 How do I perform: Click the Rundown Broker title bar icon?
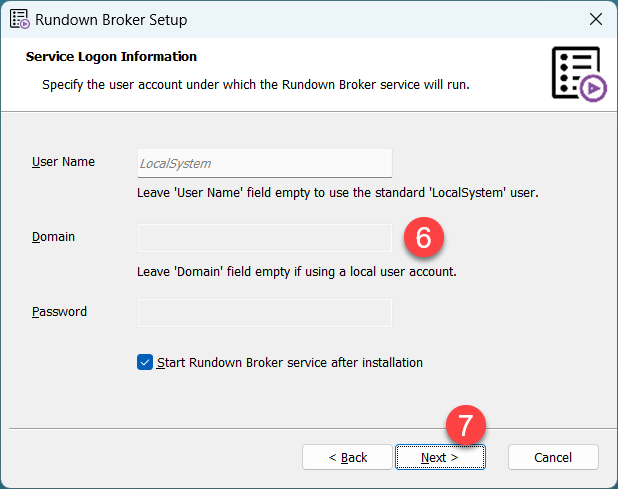(x=18, y=19)
